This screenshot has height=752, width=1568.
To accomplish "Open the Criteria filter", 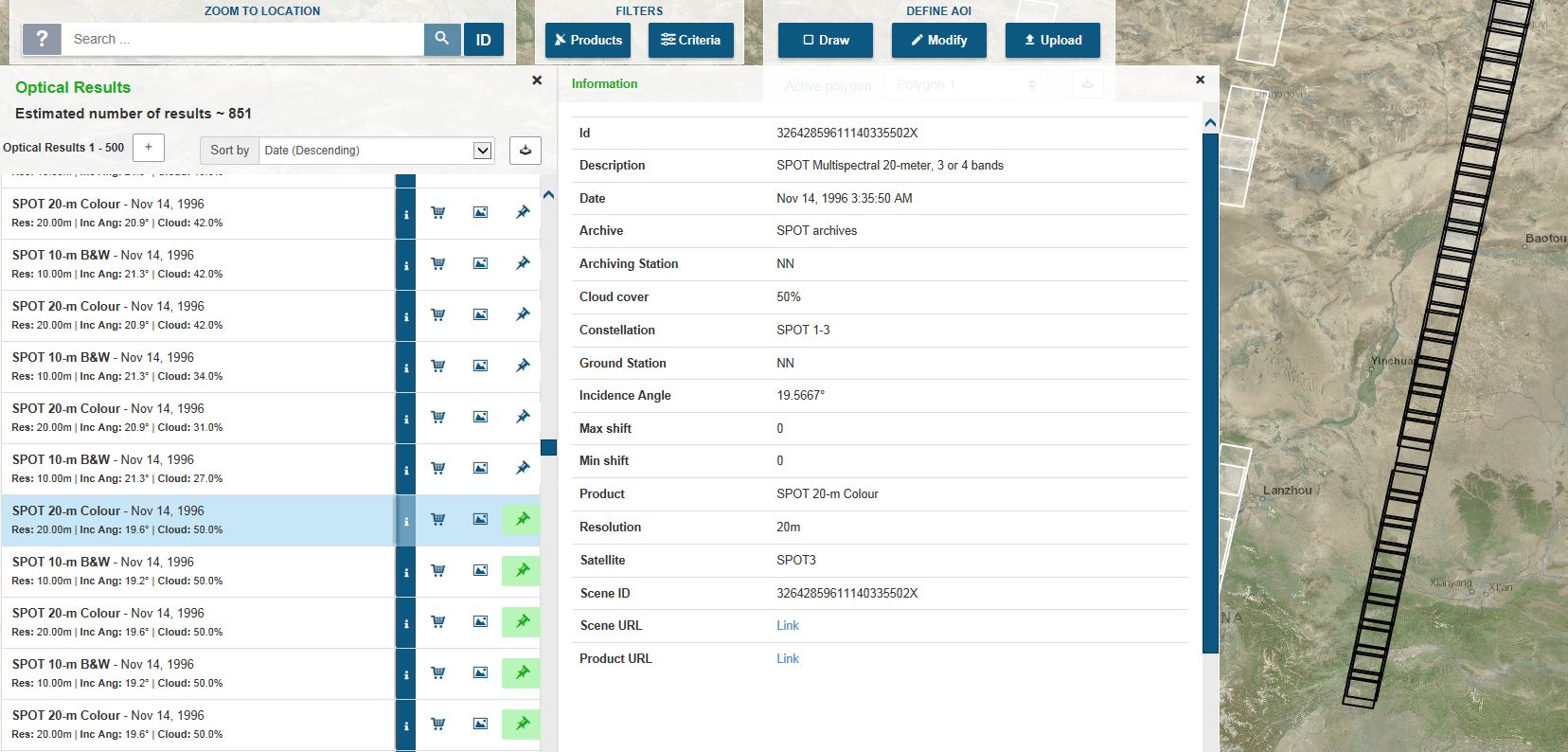I will (x=691, y=40).
